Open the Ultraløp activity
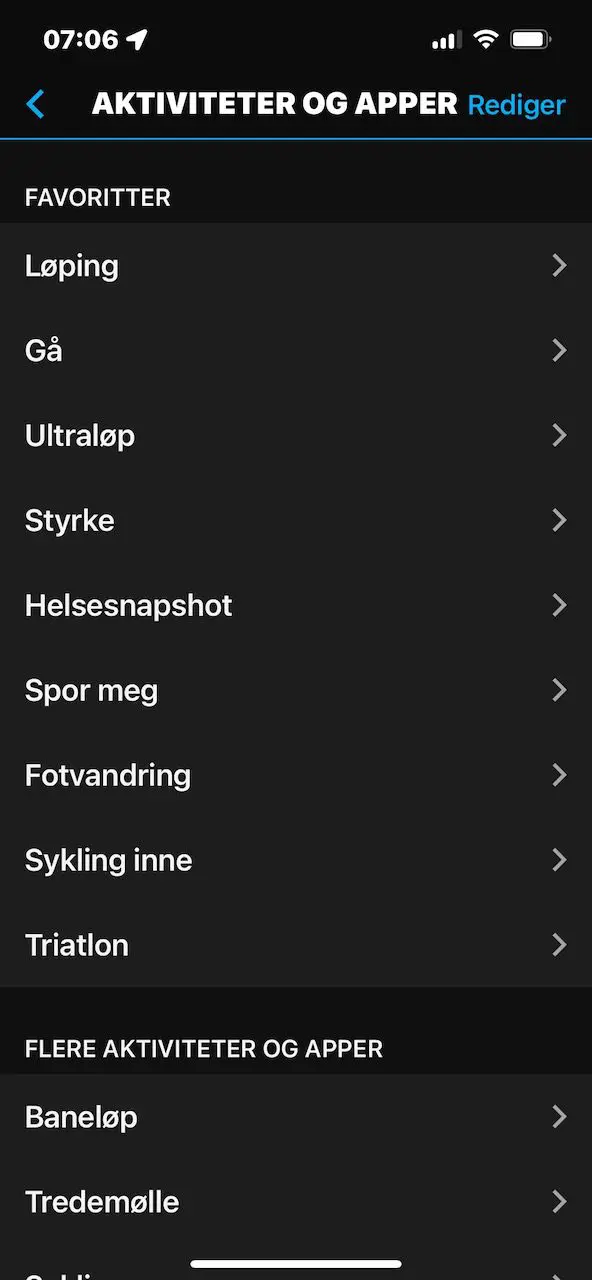Image resolution: width=592 pixels, height=1280 pixels. pyautogui.click(x=296, y=435)
